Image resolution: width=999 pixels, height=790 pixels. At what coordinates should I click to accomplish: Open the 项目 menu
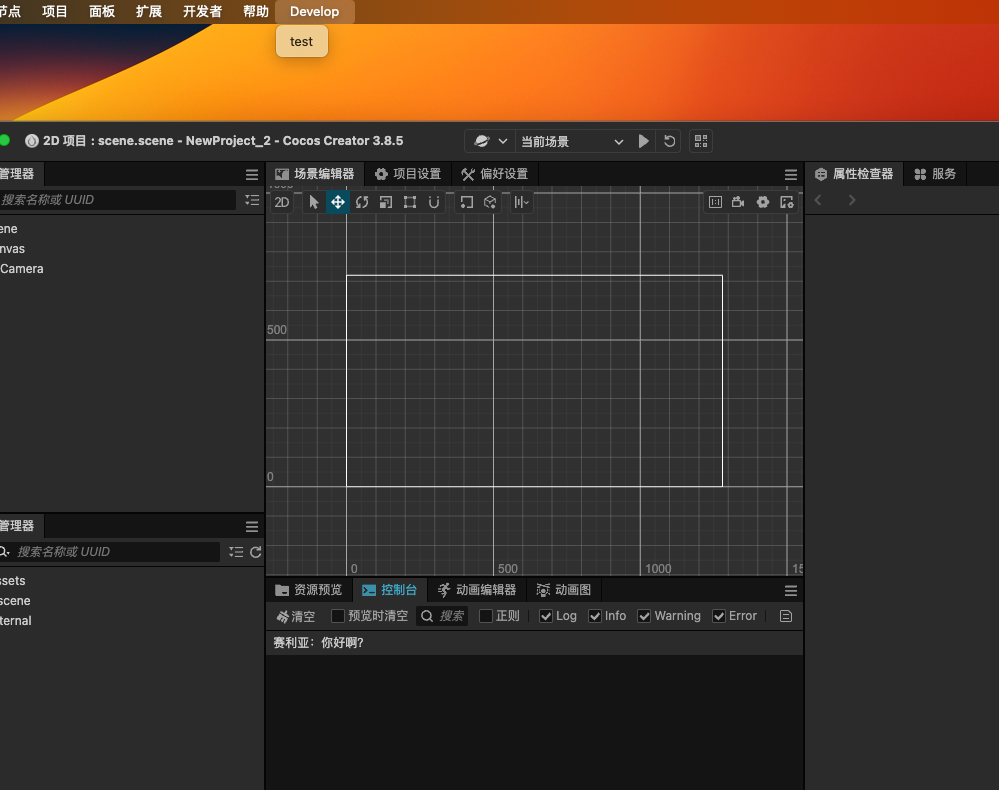(54, 11)
